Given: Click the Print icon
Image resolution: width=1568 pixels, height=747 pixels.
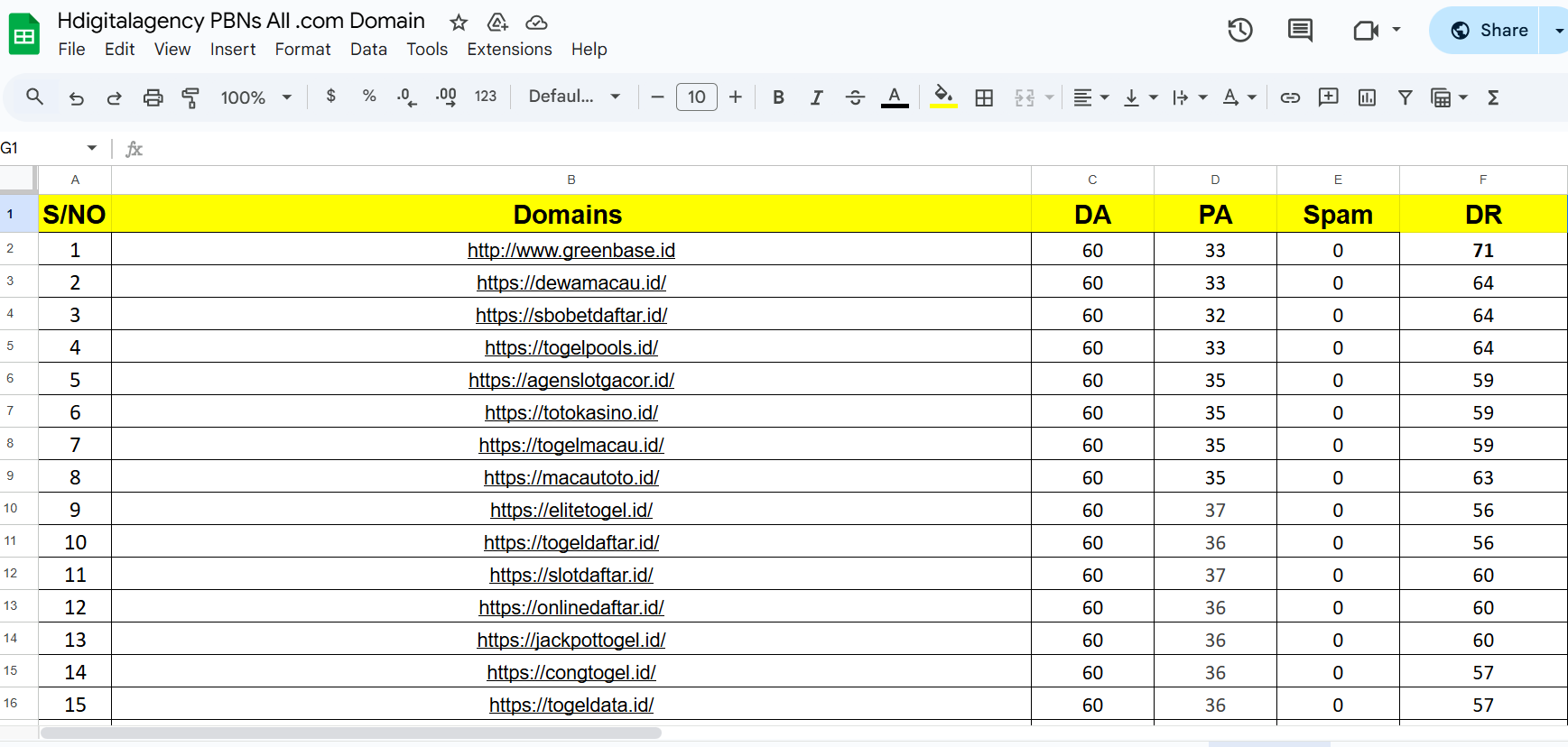Looking at the screenshot, I should tap(153, 97).
